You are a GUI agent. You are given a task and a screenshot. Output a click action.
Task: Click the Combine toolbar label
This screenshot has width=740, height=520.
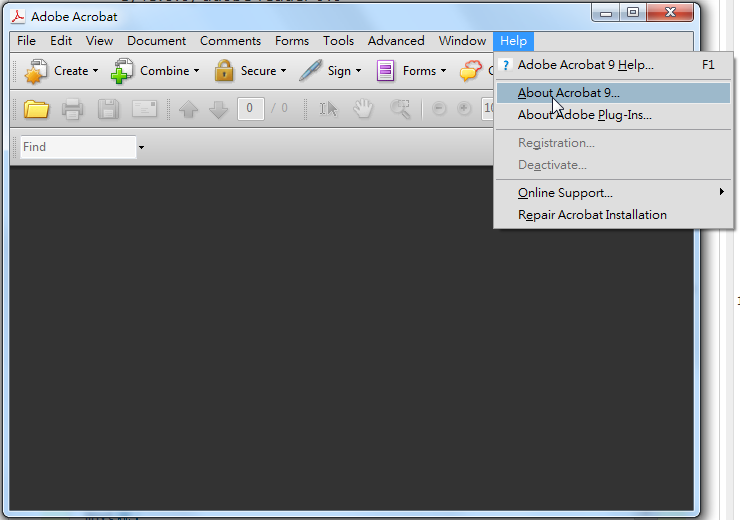click(165, 71)
